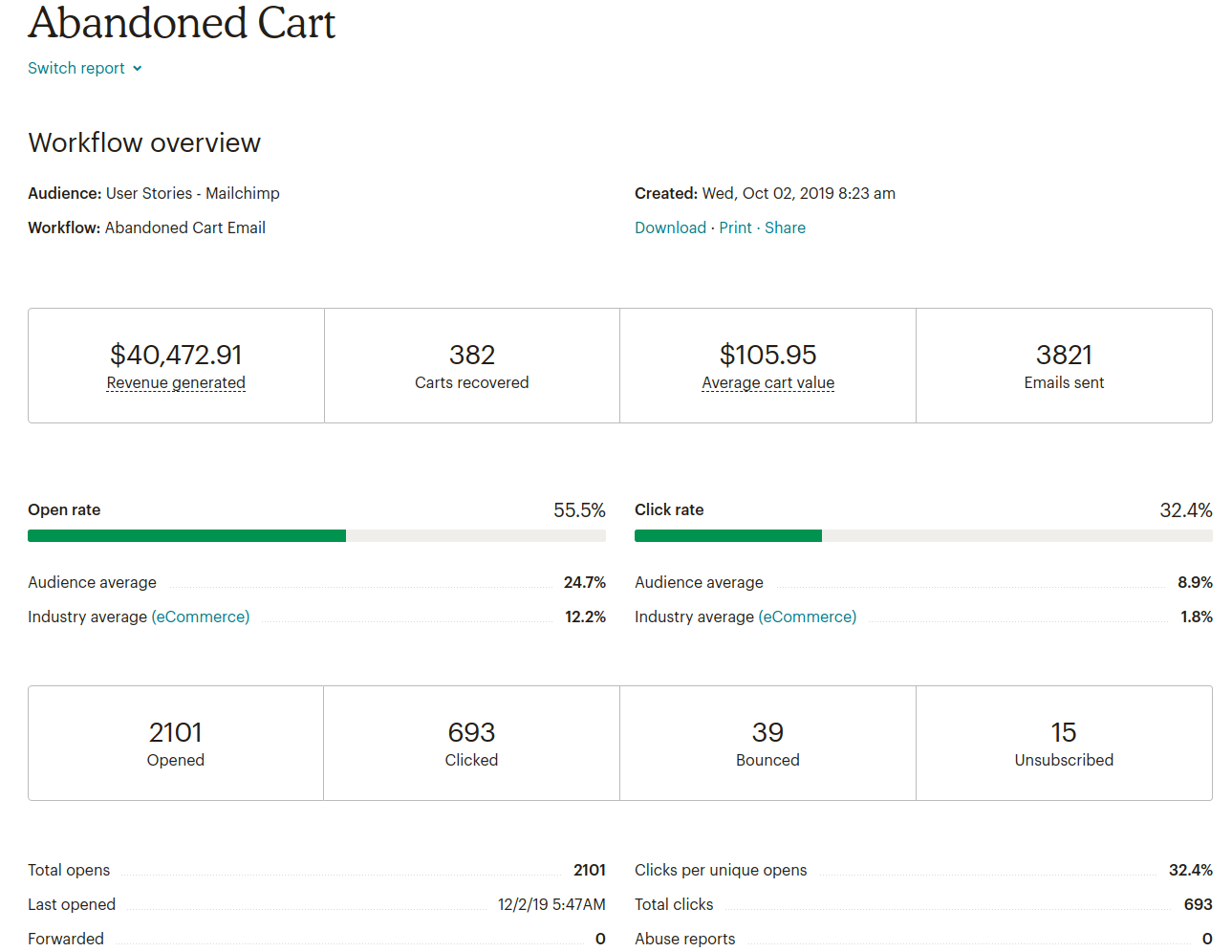Screen dimensions: 1232x952
Task: Print the Abandoned Cart report
Action: click(735, 227)
